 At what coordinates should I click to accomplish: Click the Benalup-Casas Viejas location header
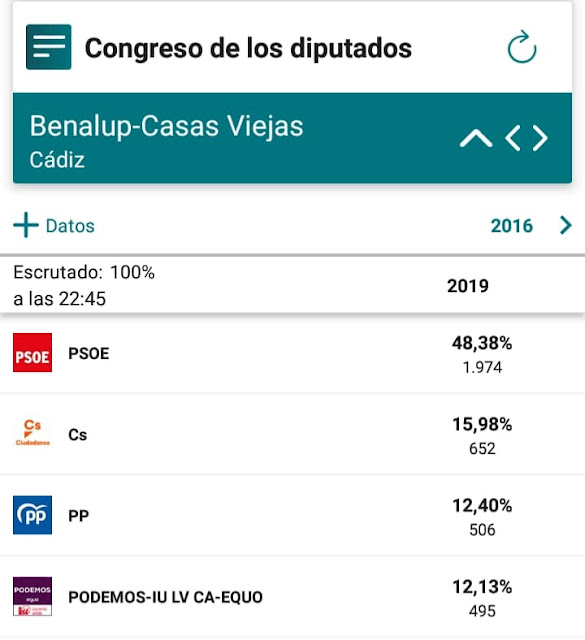(166, 126)
